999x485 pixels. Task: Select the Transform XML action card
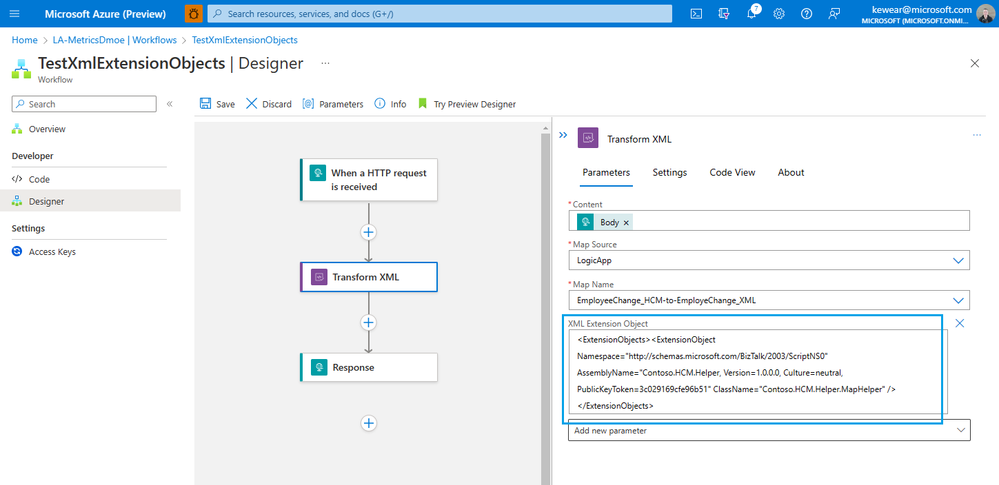coord(369,277)
